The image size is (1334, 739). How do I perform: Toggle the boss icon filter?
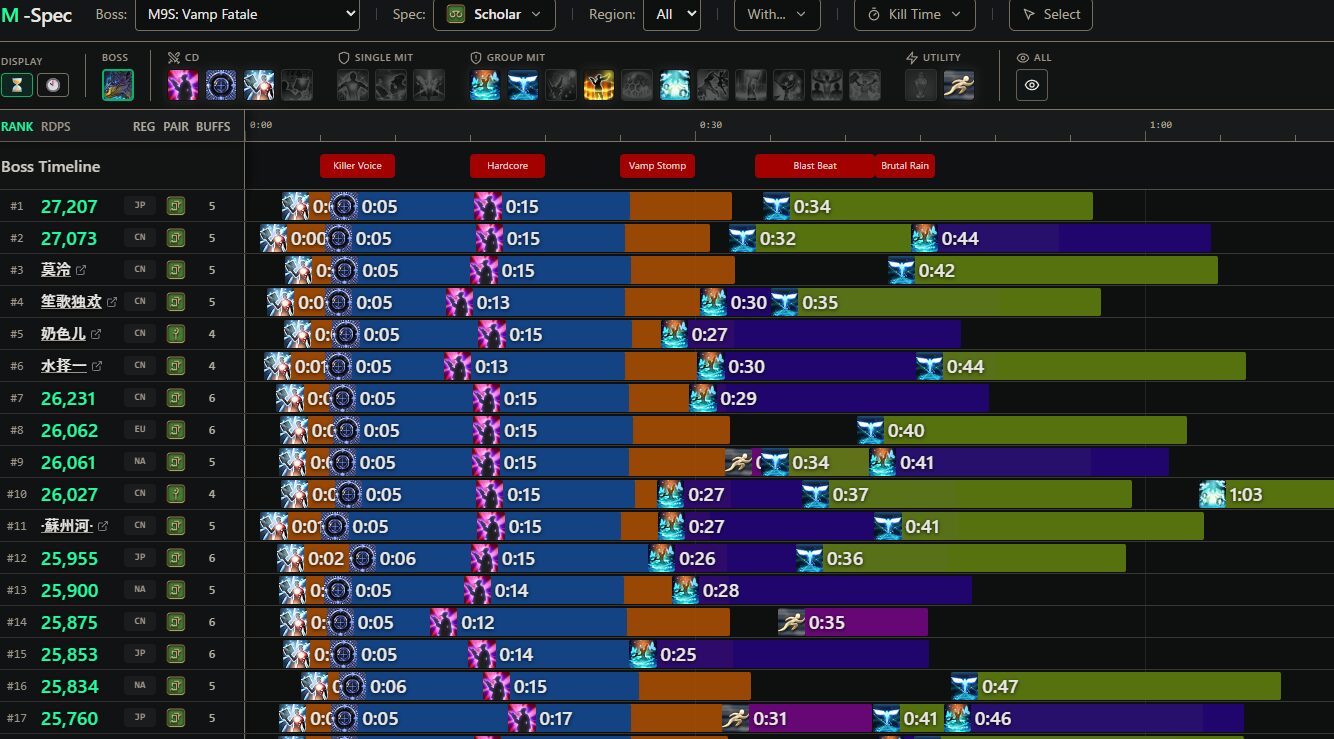pyautogui.click(x=118, y=85)
